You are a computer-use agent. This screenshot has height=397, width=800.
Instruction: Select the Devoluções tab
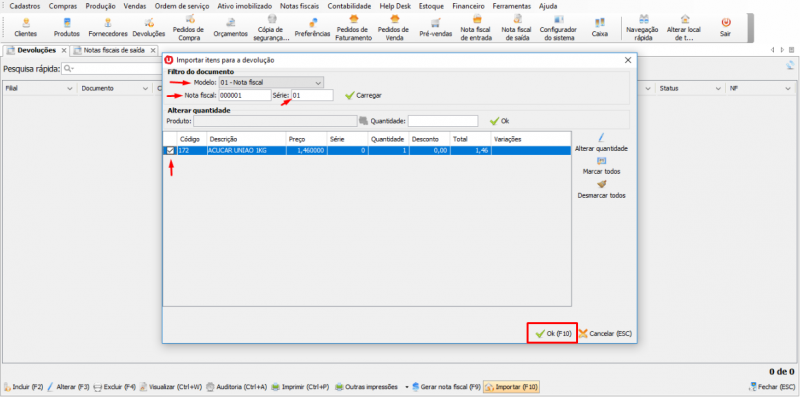coord(36,51)
